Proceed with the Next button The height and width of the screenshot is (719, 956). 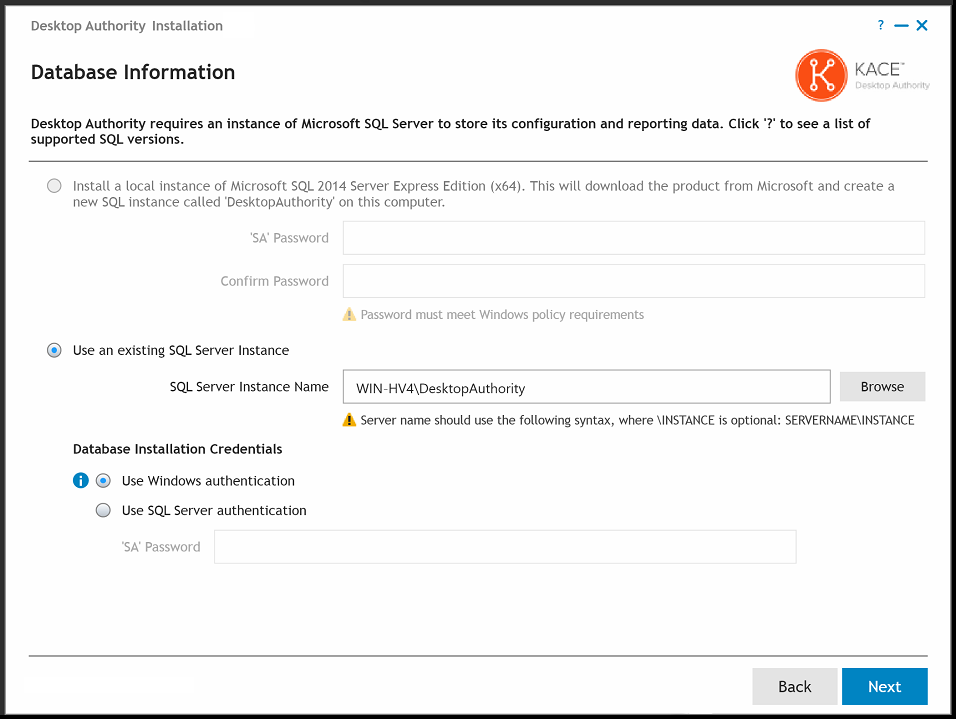pos(884,687)
